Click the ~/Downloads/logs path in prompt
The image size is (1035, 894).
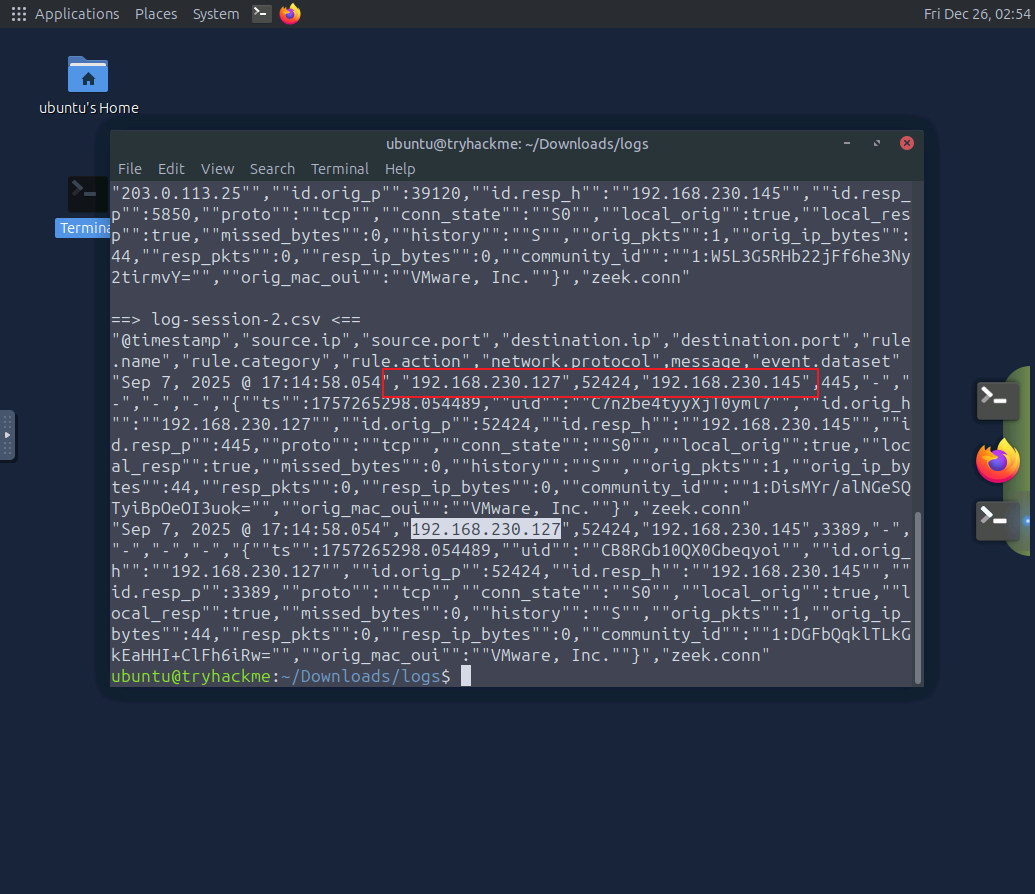(360, 676)
